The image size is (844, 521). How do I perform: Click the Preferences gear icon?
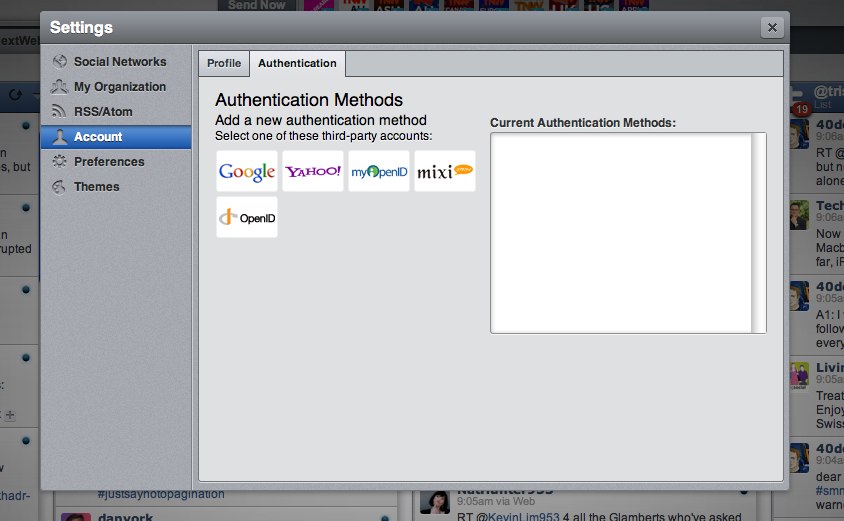click(x=59, y=161)
